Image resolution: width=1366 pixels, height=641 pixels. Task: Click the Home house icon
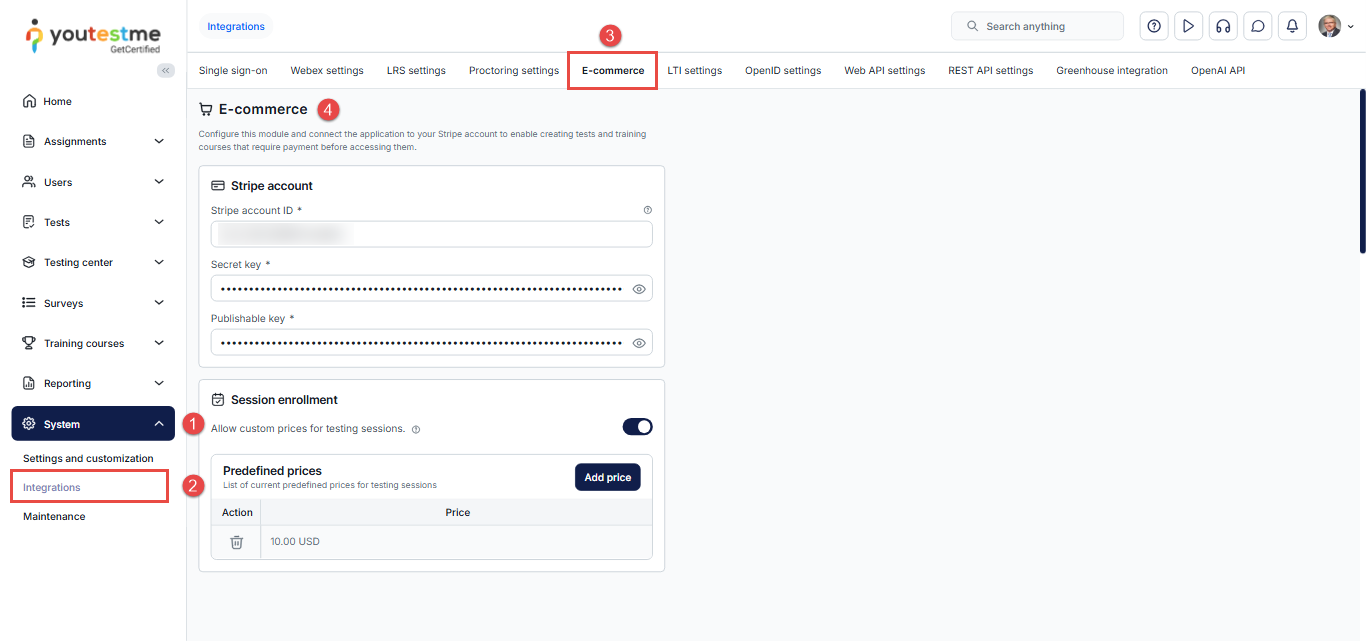pos(29,101)
